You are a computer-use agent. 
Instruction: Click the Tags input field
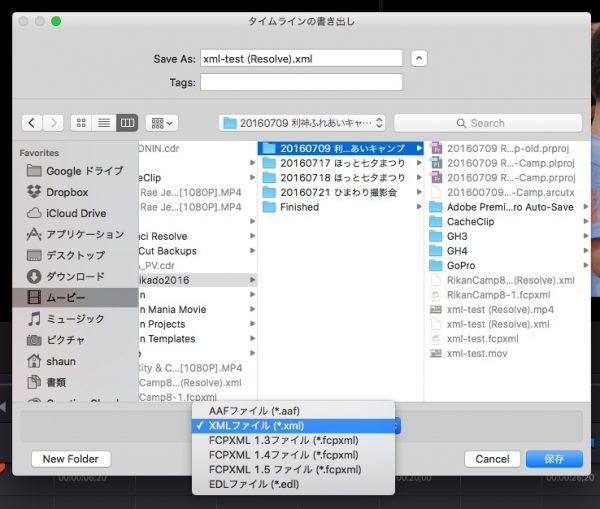301,82
